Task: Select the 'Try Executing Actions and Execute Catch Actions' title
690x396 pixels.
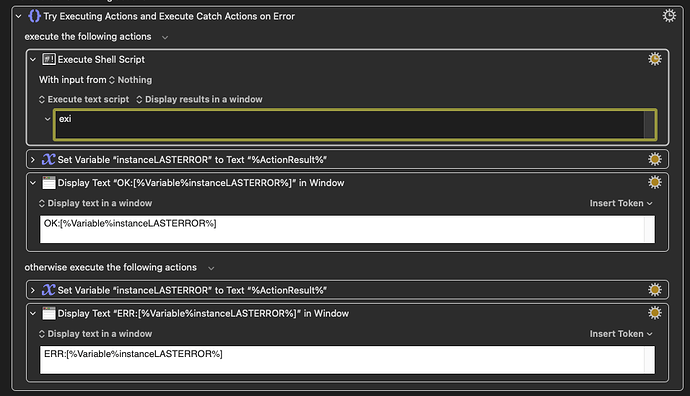Action: [169, 16]
